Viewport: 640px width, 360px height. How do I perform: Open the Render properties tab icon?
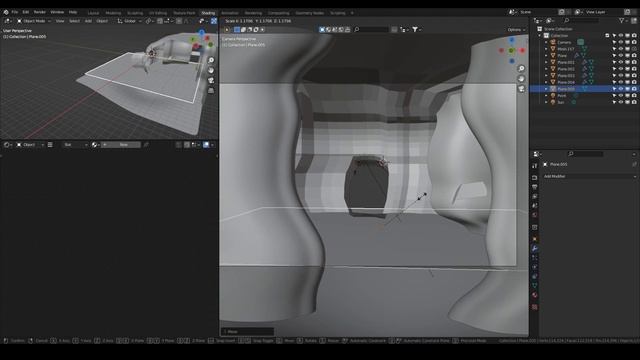(535, 178)
